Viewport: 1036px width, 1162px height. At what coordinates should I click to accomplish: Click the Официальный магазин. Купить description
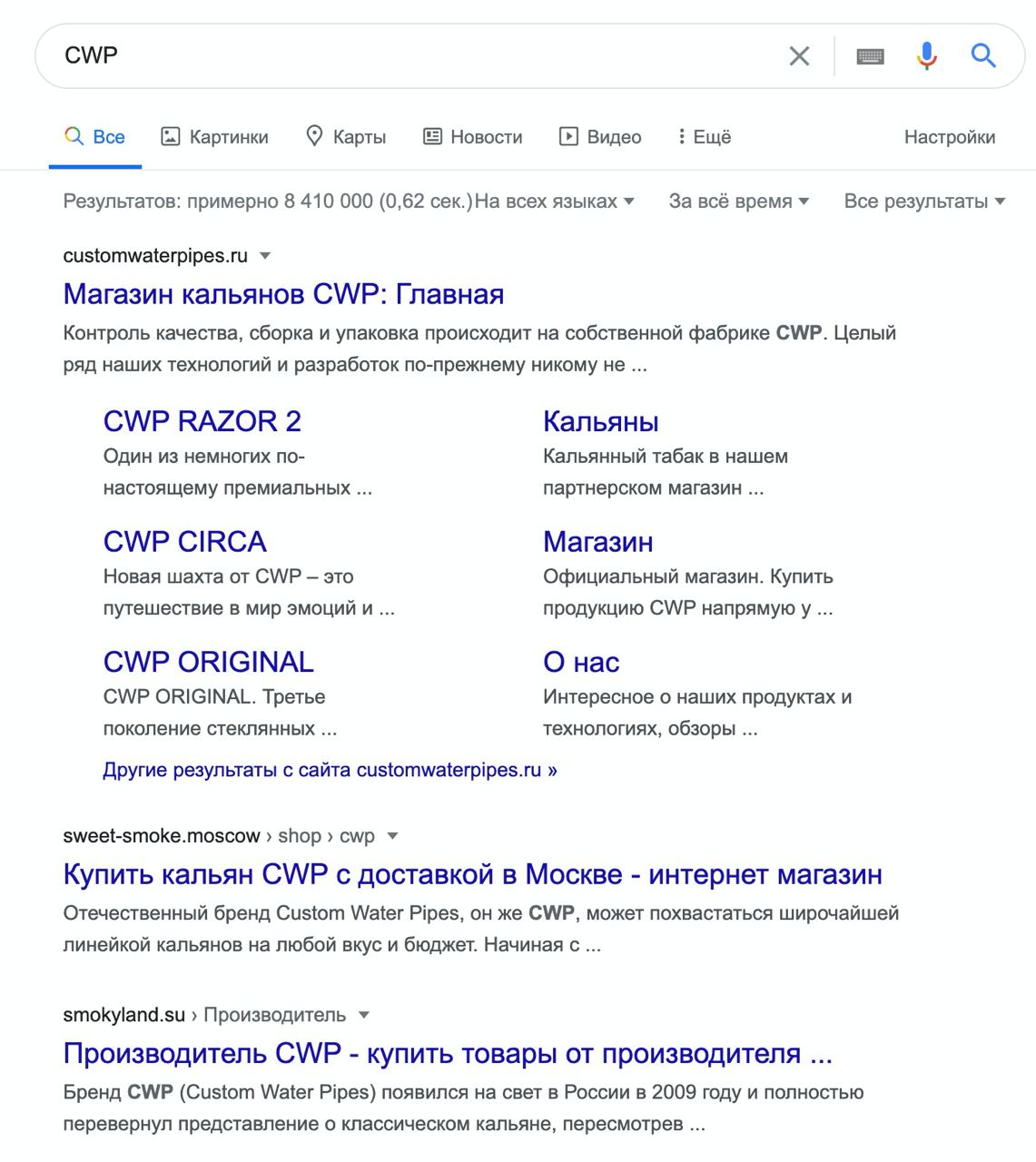(688, 592)
